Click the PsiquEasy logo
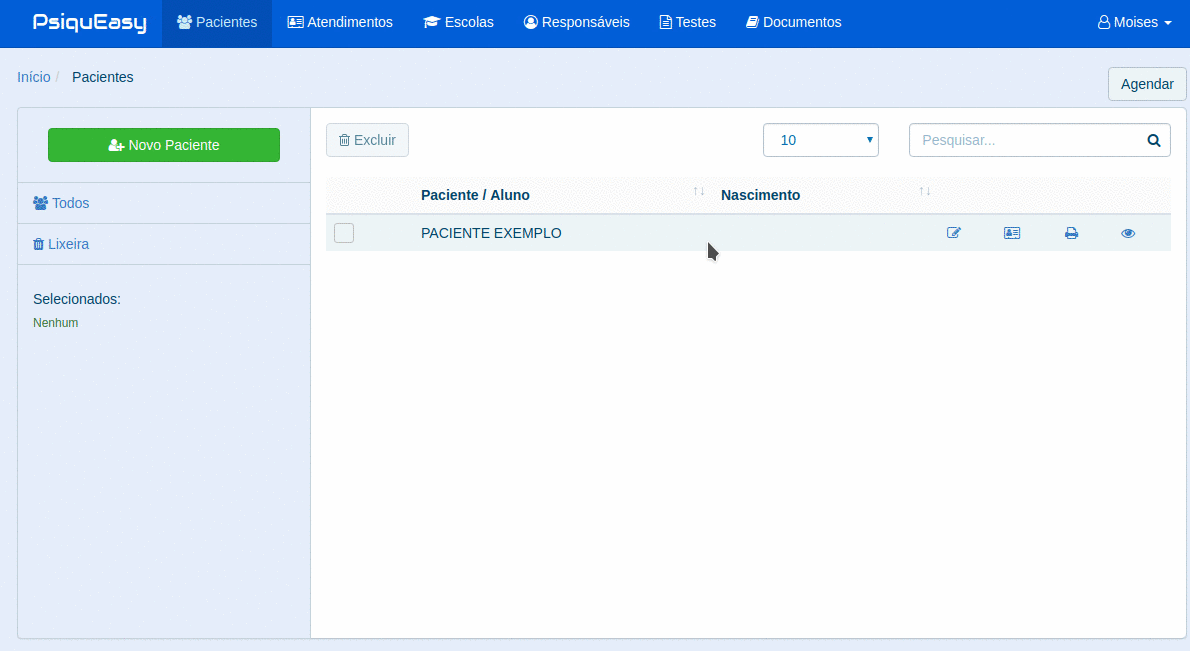 point(90,23)
